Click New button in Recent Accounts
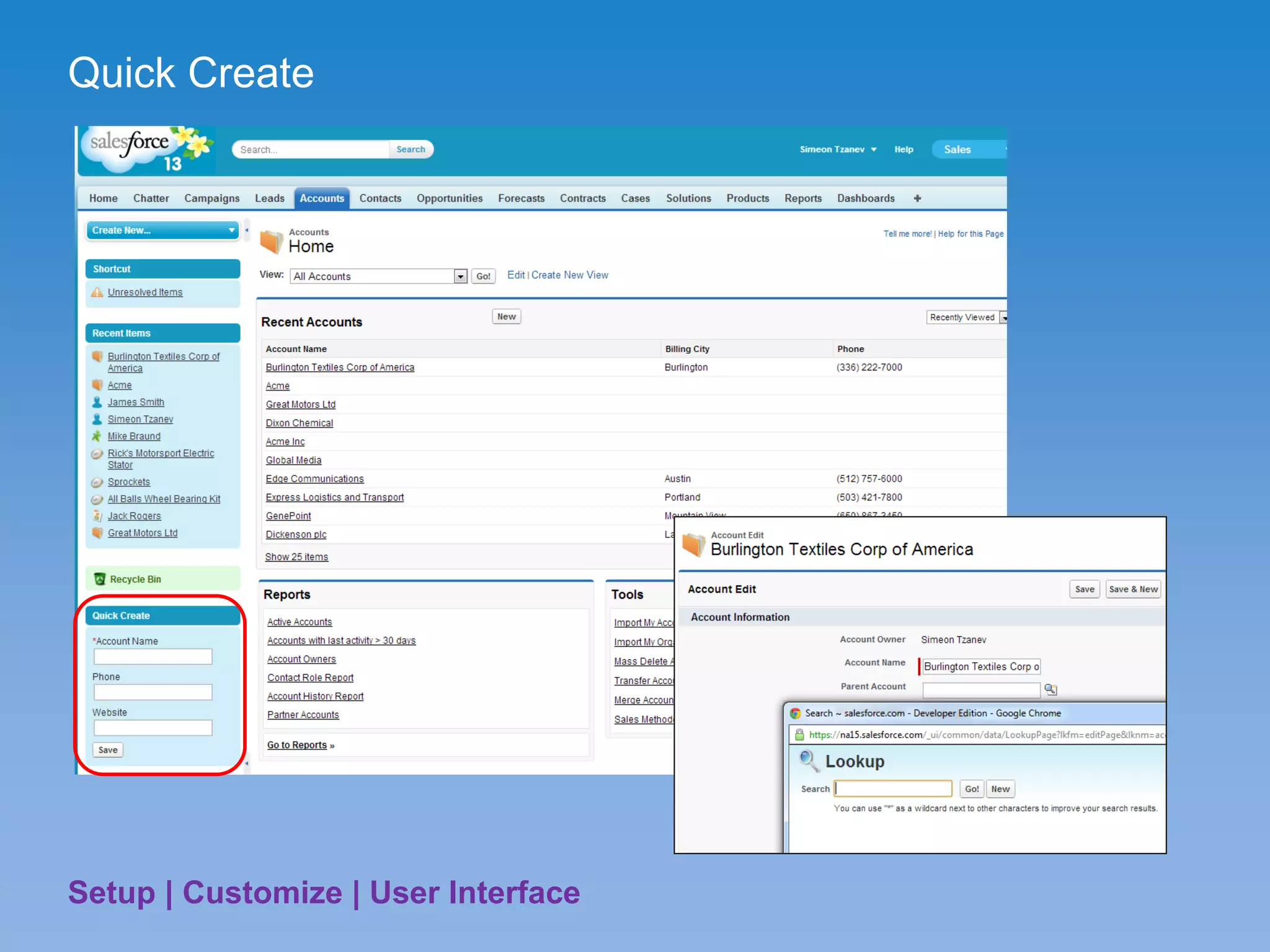1270x952 pixels. [507, 317]
